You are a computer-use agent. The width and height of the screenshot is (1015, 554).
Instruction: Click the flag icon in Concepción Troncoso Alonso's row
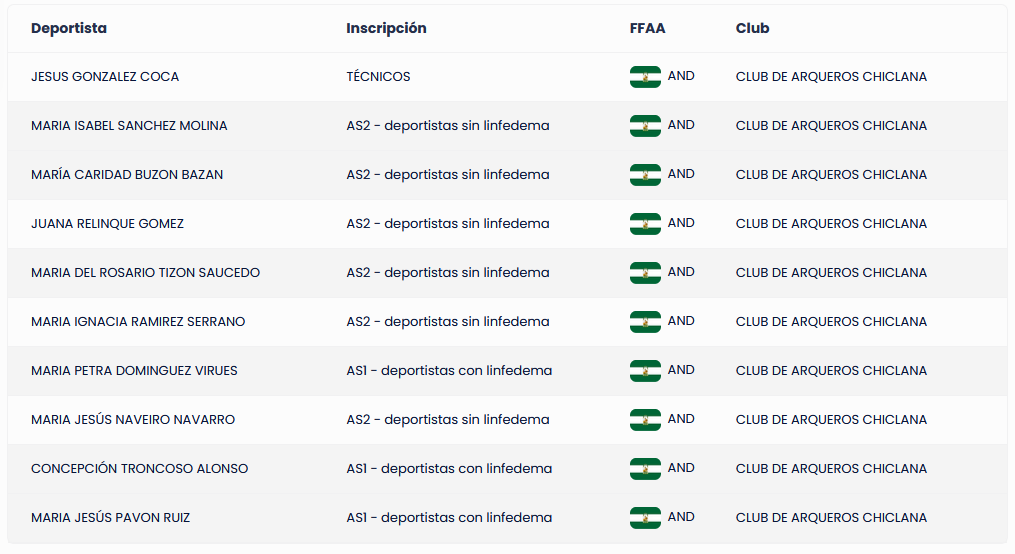pos(645,469)
